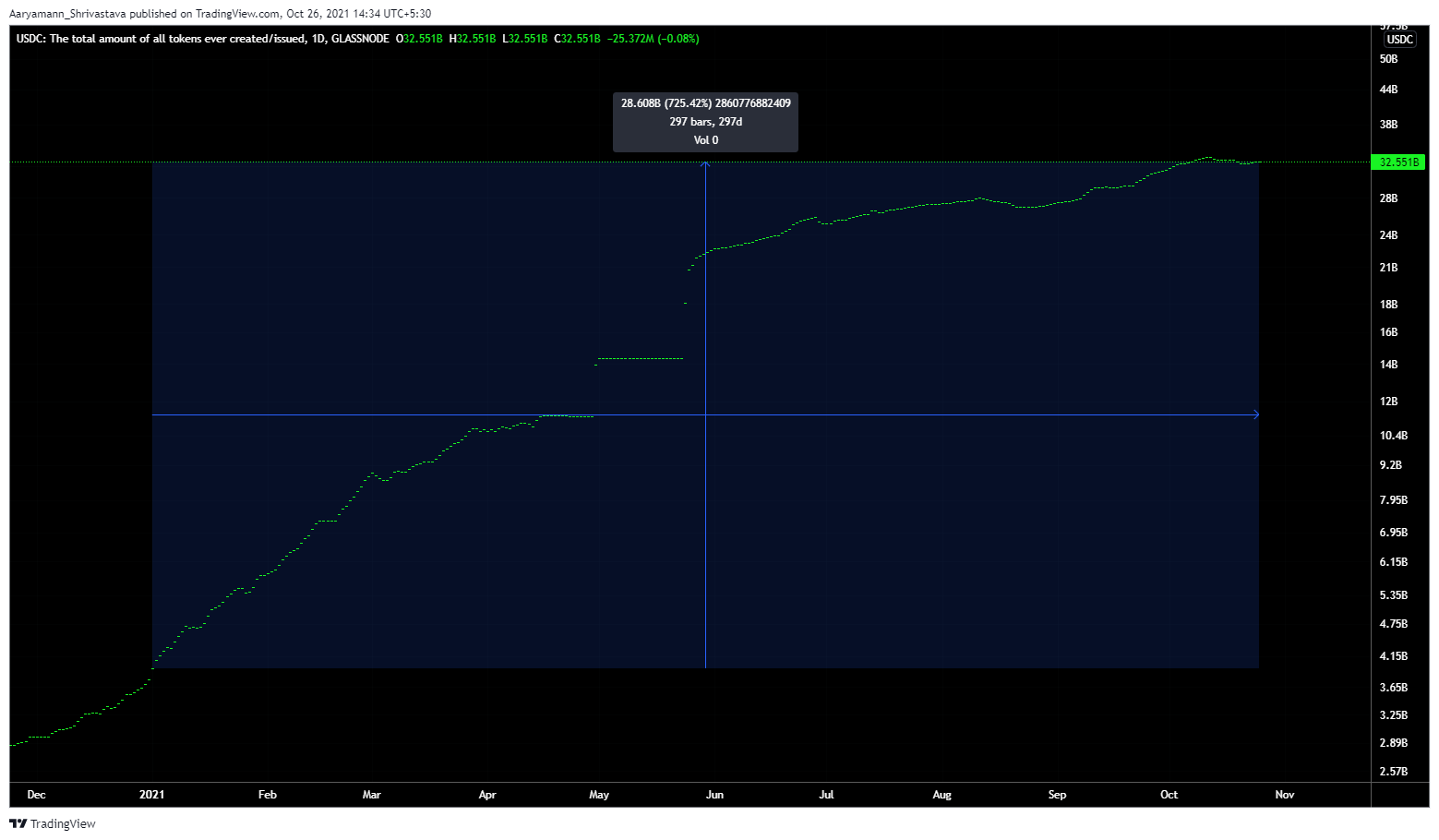Click the 21B price axis label
The image size is (1439, 840).
coord(1388,268)
